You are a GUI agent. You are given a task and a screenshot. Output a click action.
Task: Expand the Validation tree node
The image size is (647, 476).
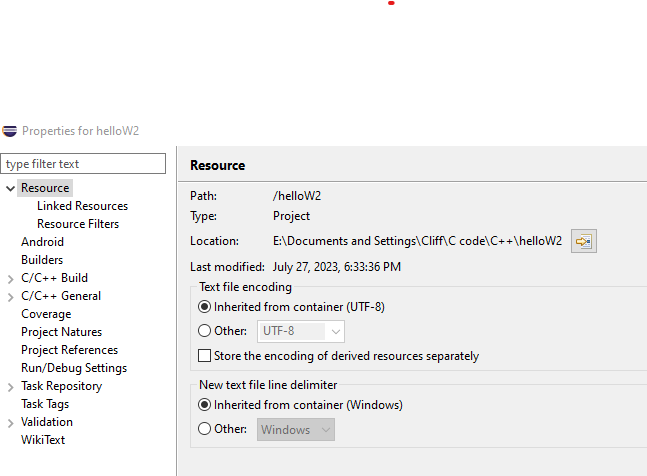click(x=11, y=423)
